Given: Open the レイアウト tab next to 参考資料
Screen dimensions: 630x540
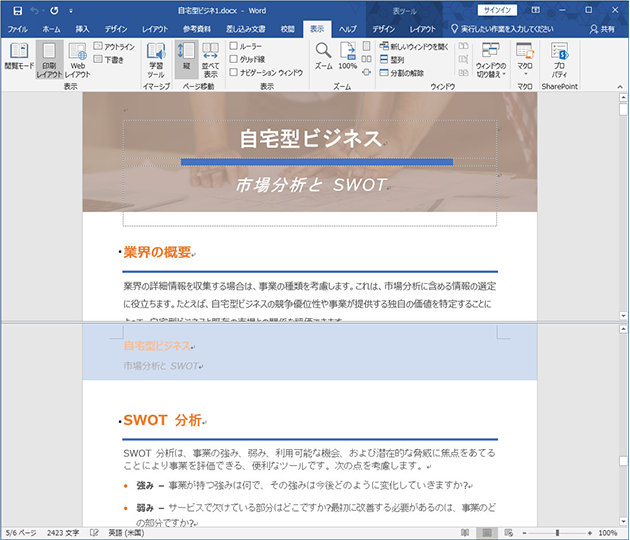Looking at the screenshot, I should click(x=155, y=29).
